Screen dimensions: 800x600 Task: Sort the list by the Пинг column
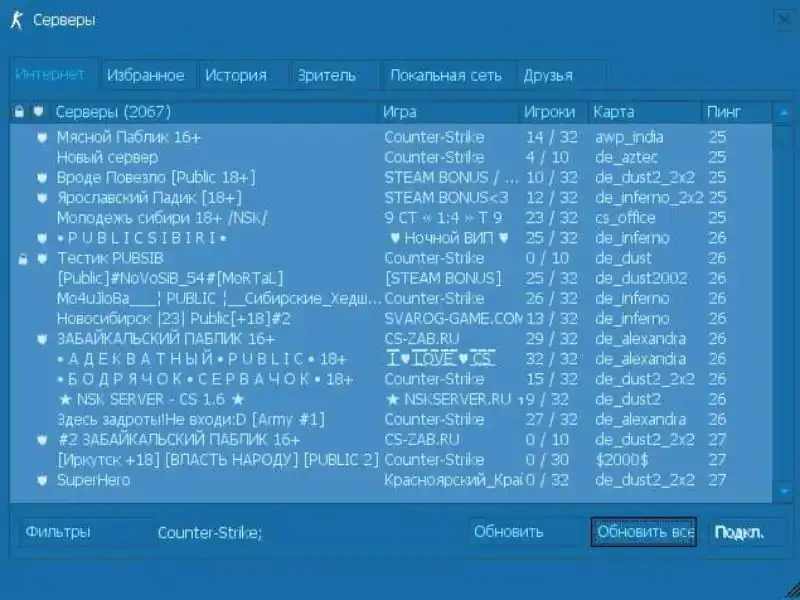pos(737,112)
